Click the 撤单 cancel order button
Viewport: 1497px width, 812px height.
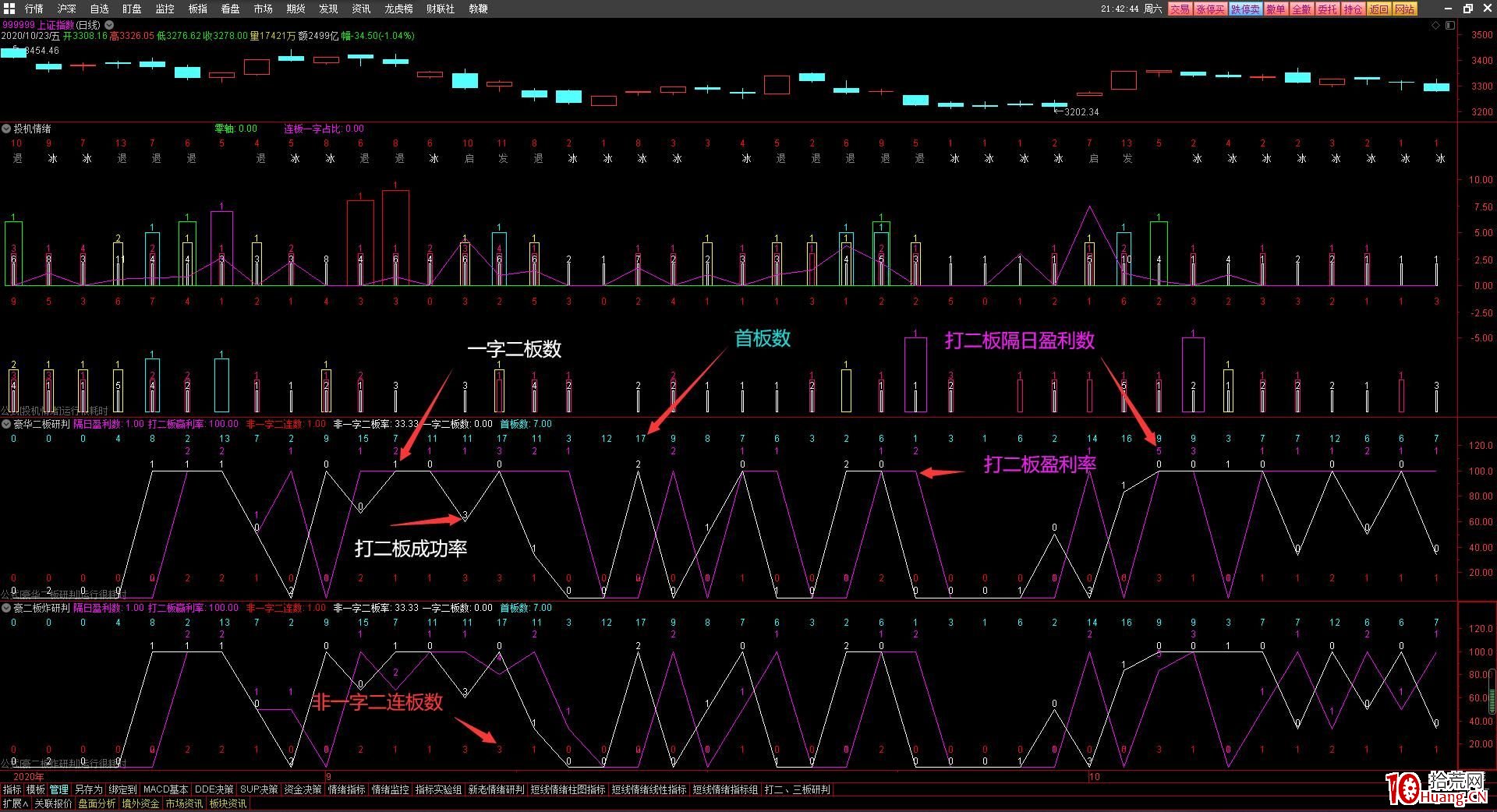pos(1276,9)
